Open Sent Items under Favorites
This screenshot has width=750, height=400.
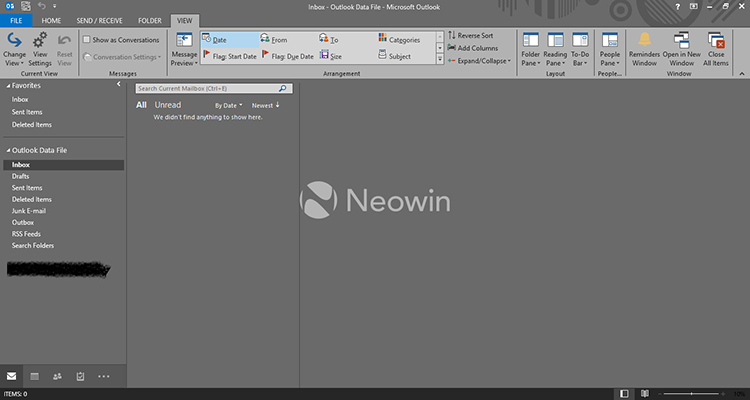27,112
